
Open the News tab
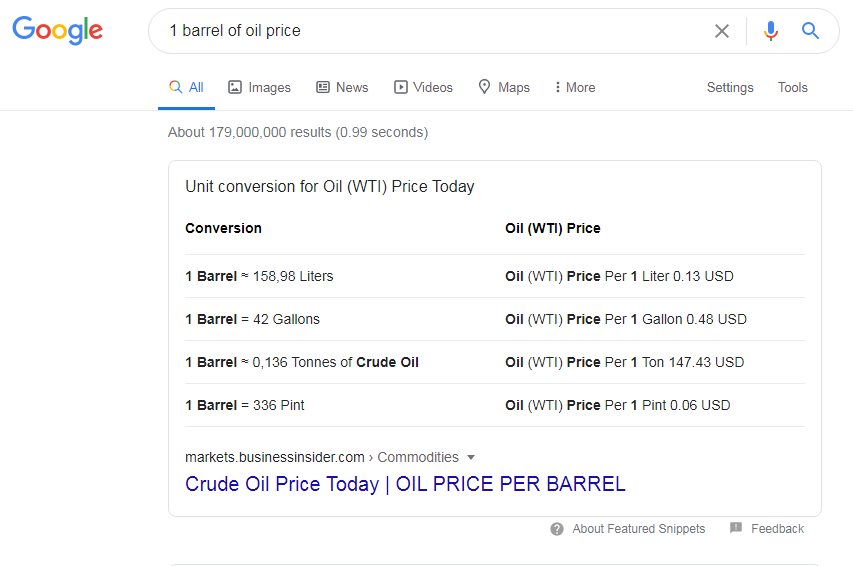coord(342,87)
